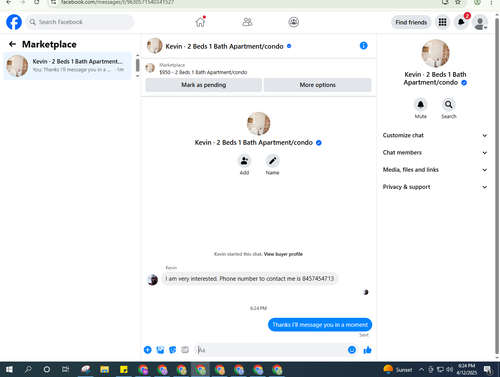Bookmark the page with the star icon
The image size is (500, 377).
[x=458, y=2]
